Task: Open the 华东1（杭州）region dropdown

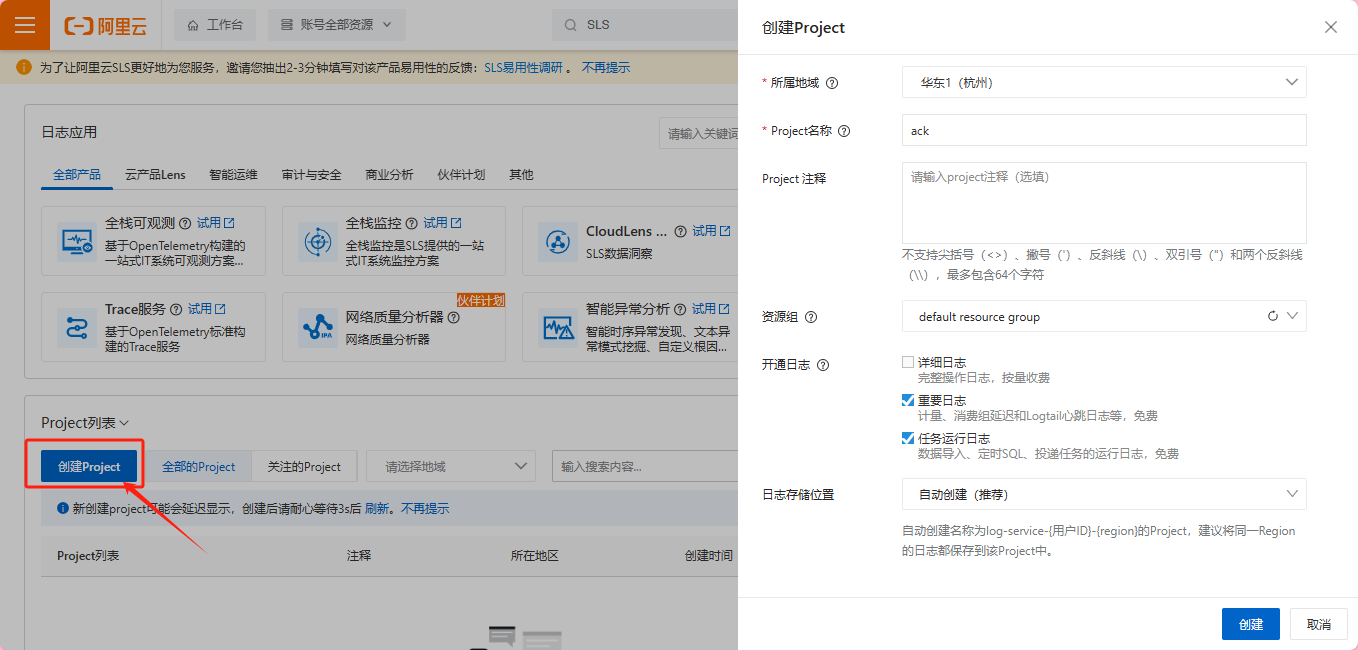Action: pyautogui.click(x=1104, y=82)
